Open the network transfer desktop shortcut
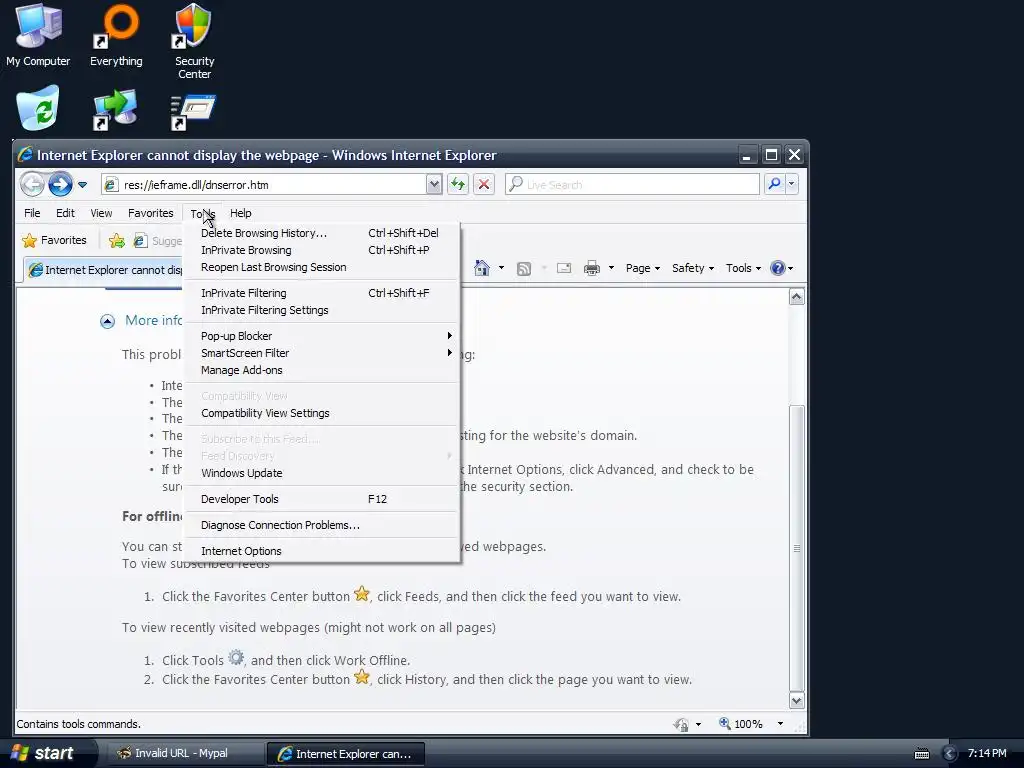 [x=115, y=109]
